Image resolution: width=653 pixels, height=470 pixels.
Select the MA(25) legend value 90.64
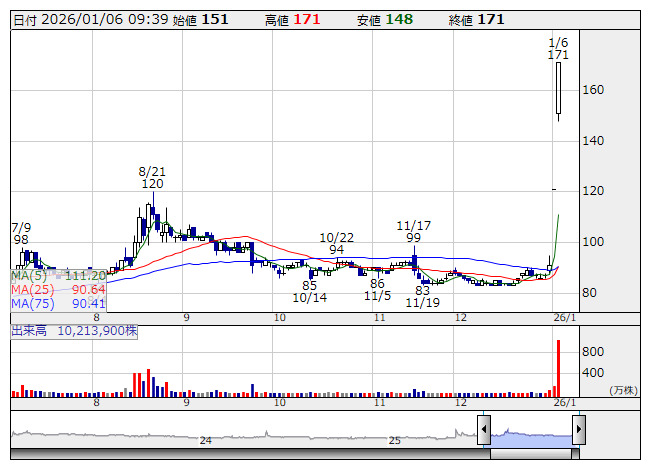click(87, 289)
